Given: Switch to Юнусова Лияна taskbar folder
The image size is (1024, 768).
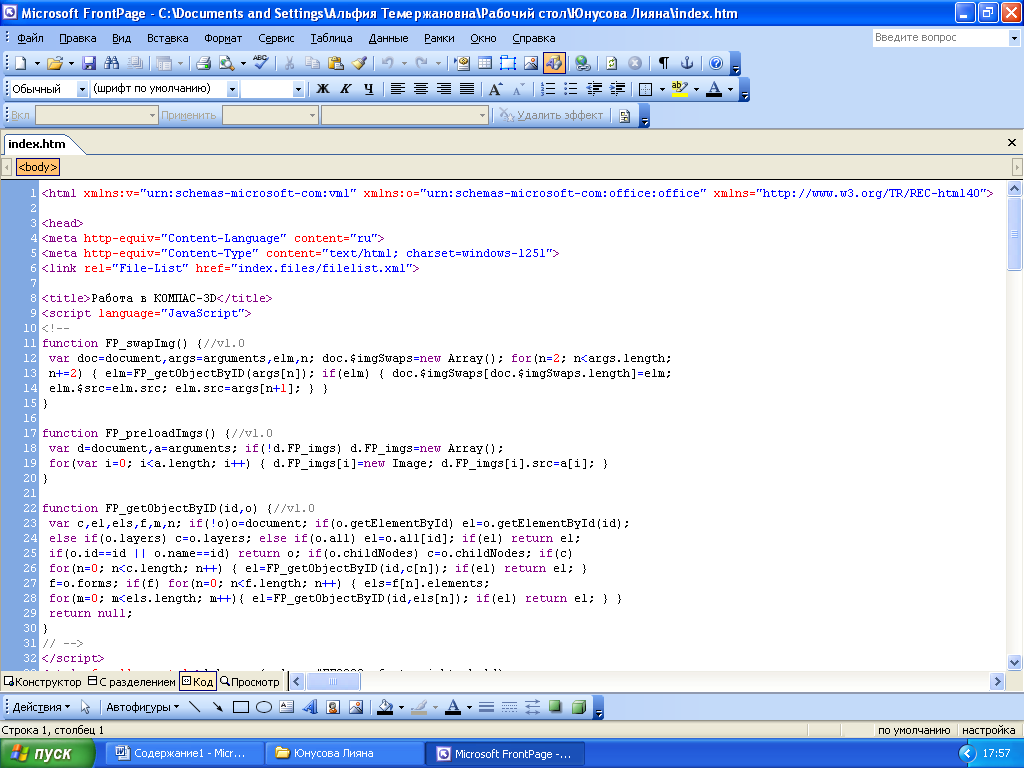Looking at the screenshot, I should [x=344, y=754].
